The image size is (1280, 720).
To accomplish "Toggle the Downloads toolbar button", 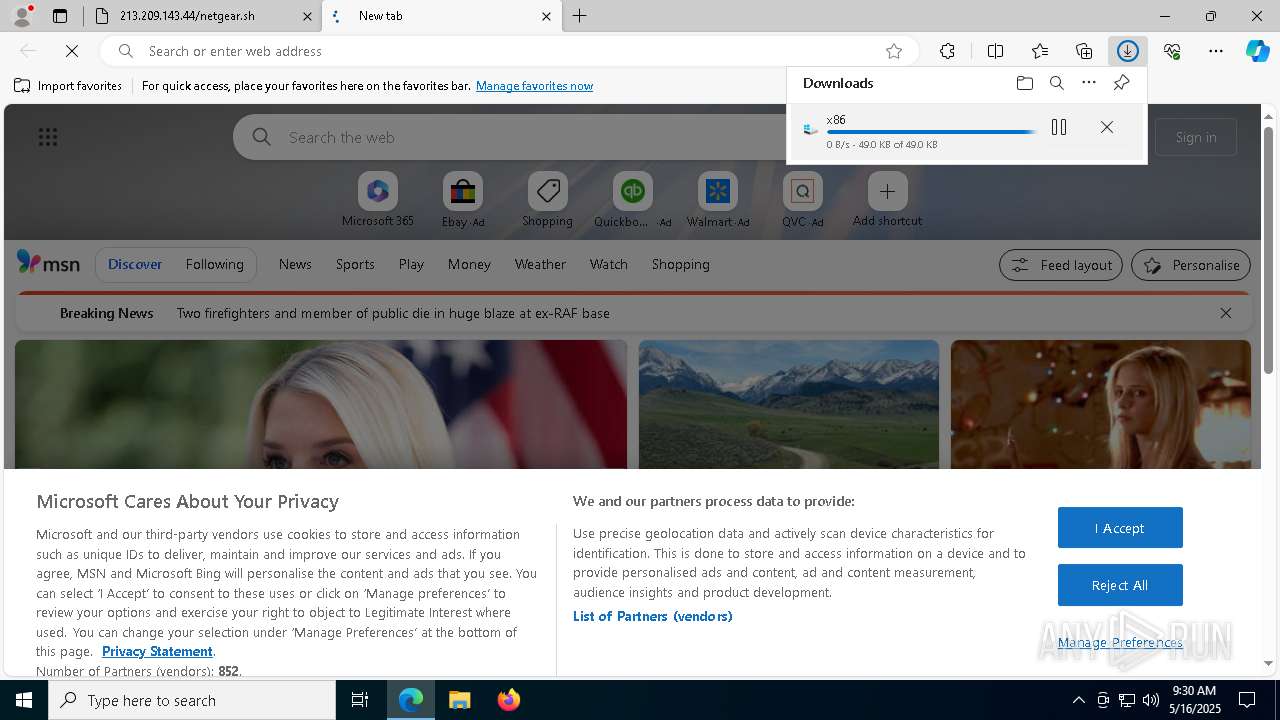I will coord(1128,51).
